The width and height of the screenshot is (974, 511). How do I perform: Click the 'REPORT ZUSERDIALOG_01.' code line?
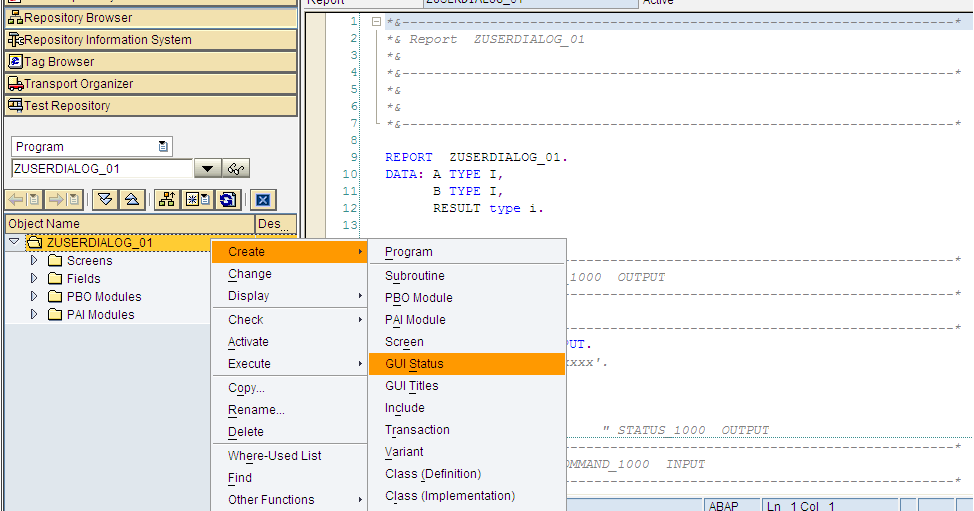click(x=476, y=157)
